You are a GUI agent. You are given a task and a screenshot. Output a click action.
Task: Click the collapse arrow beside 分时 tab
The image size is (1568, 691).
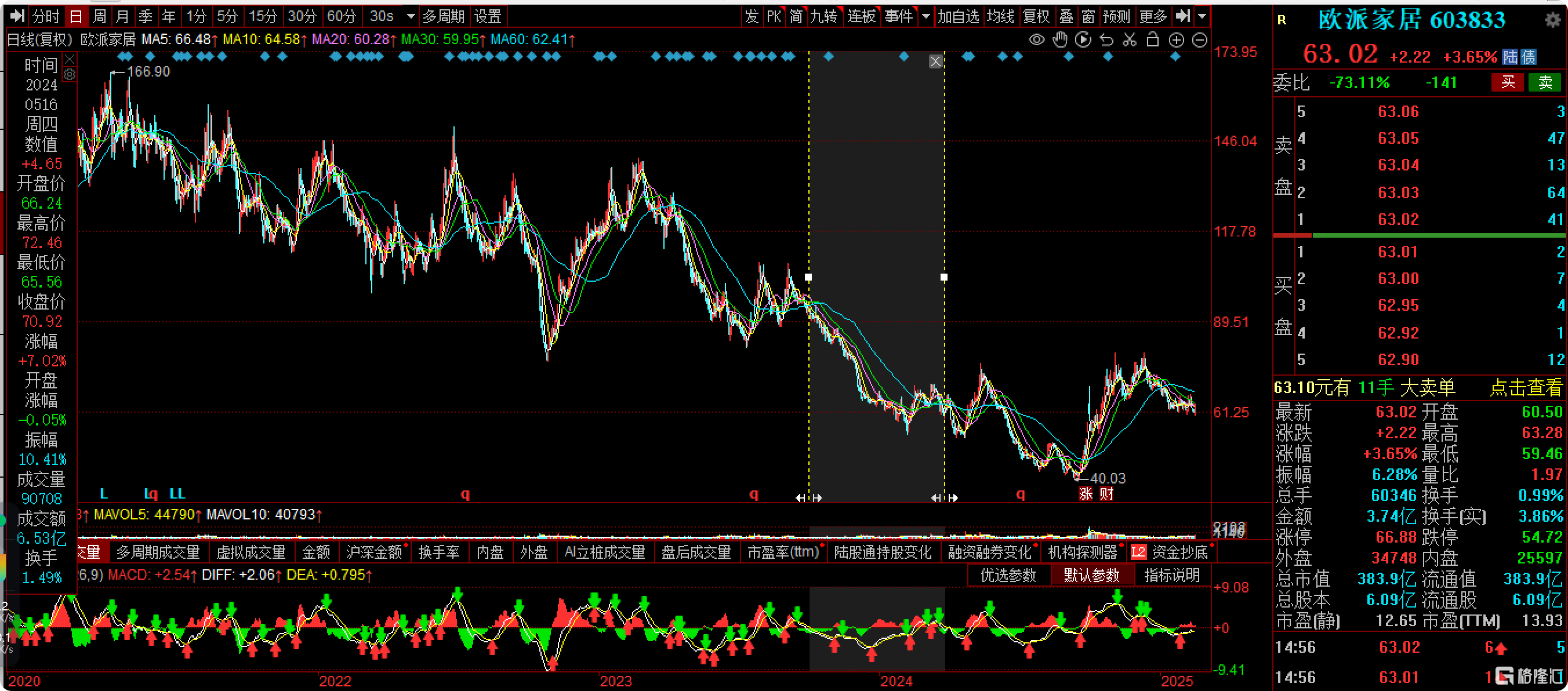(17, 16)
